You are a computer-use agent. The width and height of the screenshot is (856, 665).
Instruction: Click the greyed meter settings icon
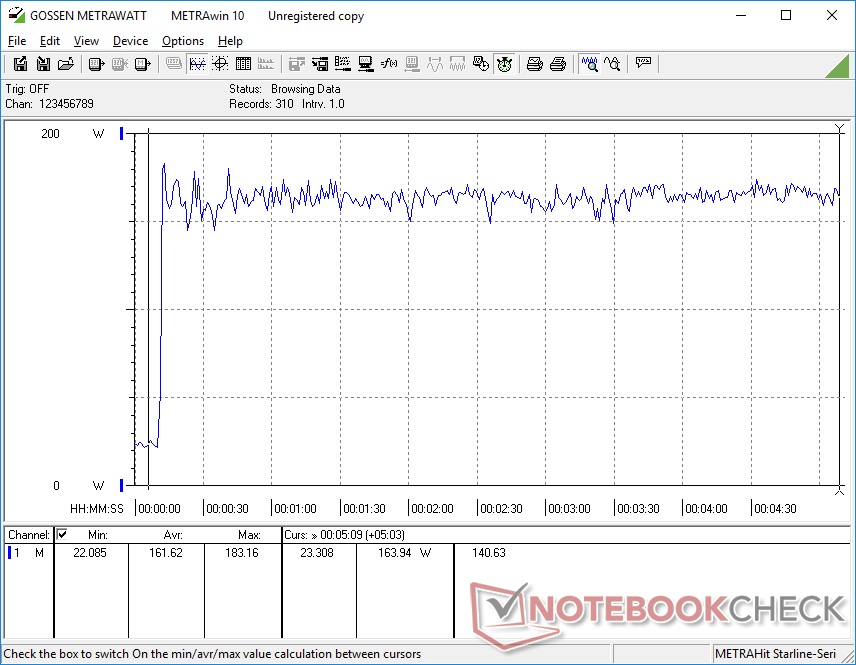click(x=412, y=64)
